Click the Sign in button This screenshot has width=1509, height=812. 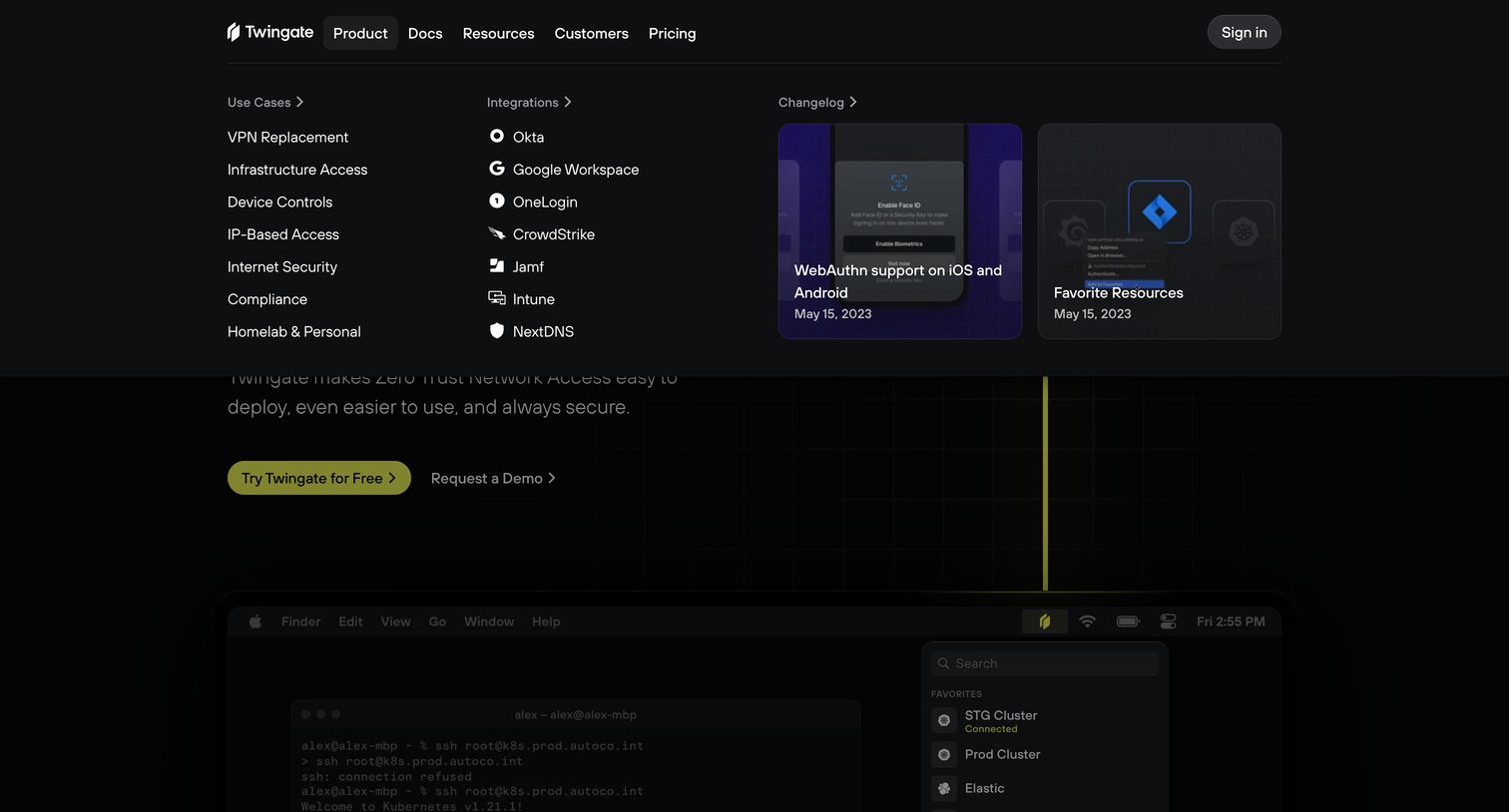pyautogui.click(x=1245, y=32)
